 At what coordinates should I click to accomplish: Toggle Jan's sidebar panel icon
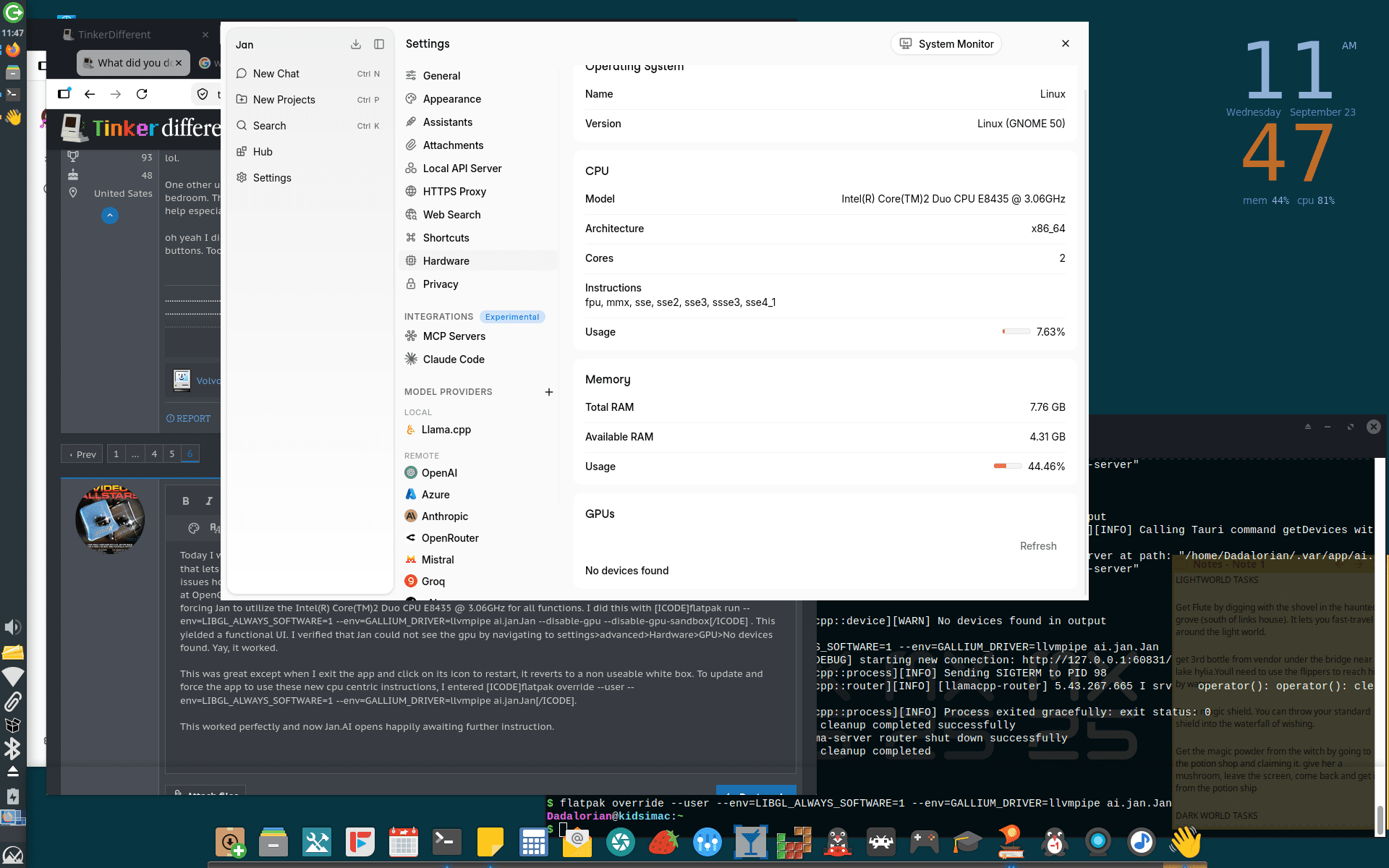(379, 44)
